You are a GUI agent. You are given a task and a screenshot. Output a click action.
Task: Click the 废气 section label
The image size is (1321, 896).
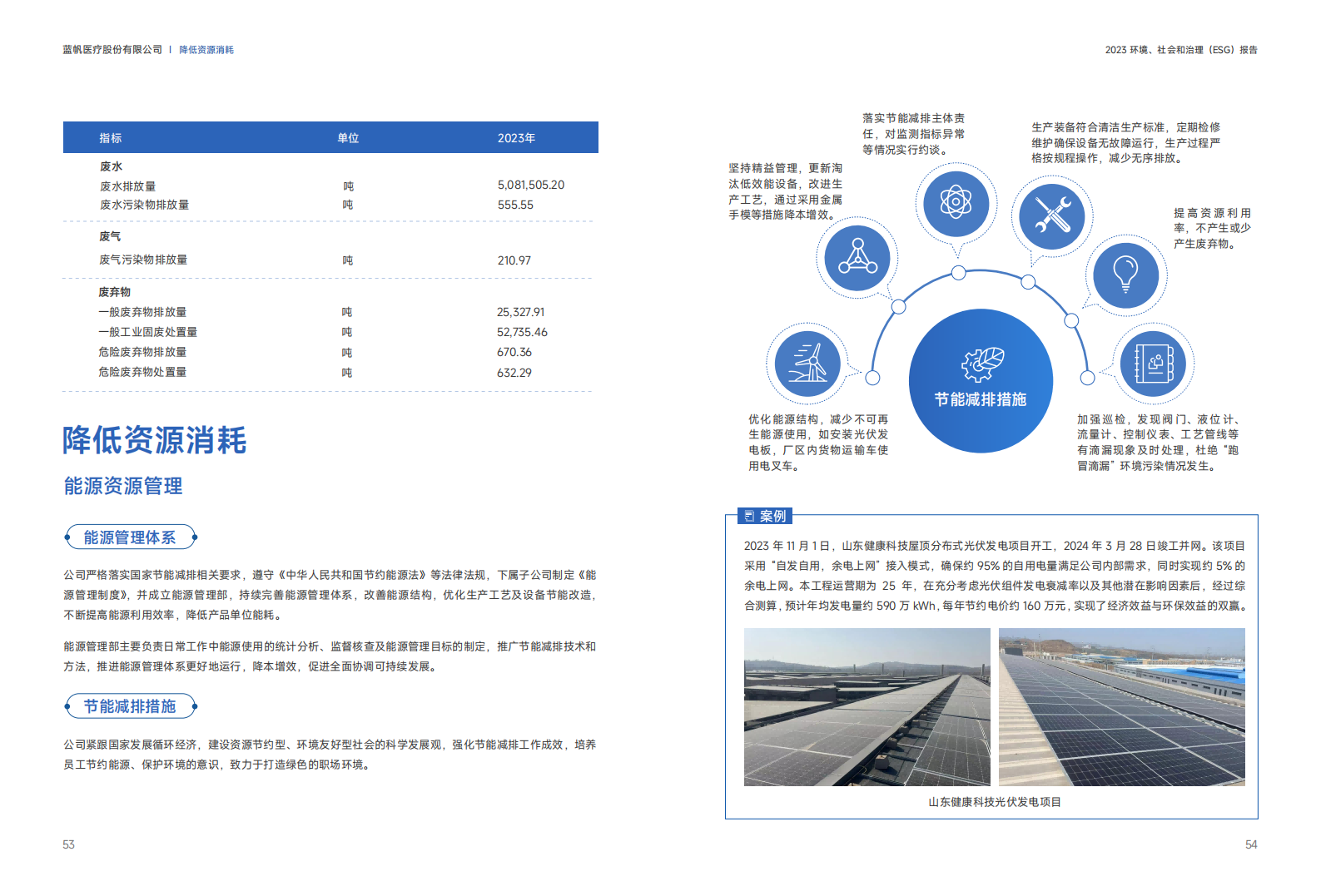110,236
